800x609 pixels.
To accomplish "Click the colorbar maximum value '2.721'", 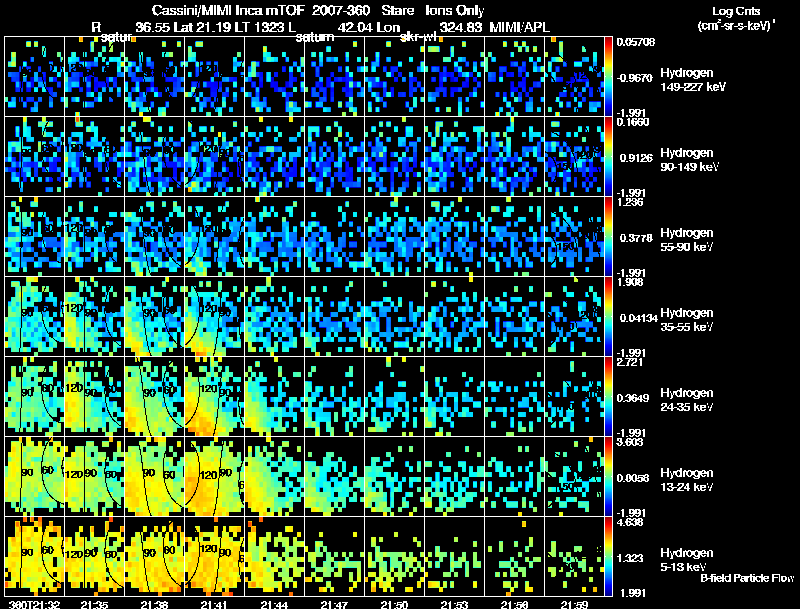I will (630, 363).
